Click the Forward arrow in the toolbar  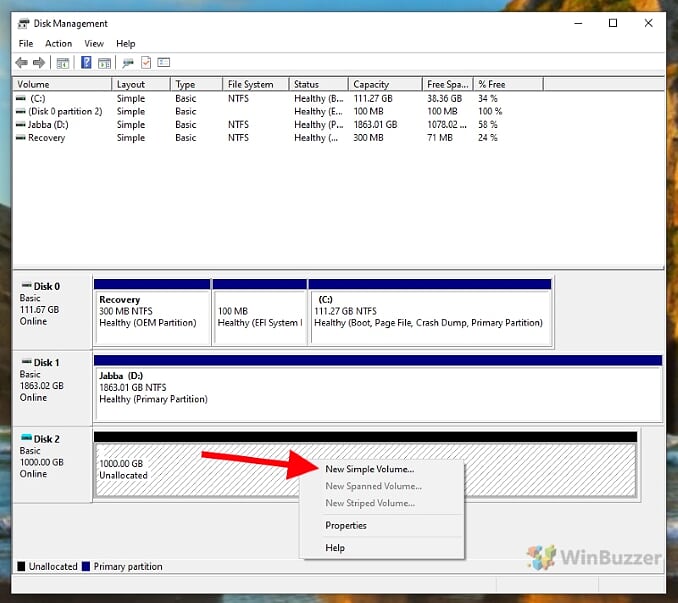pyautogui.click(x=38, y=63)
